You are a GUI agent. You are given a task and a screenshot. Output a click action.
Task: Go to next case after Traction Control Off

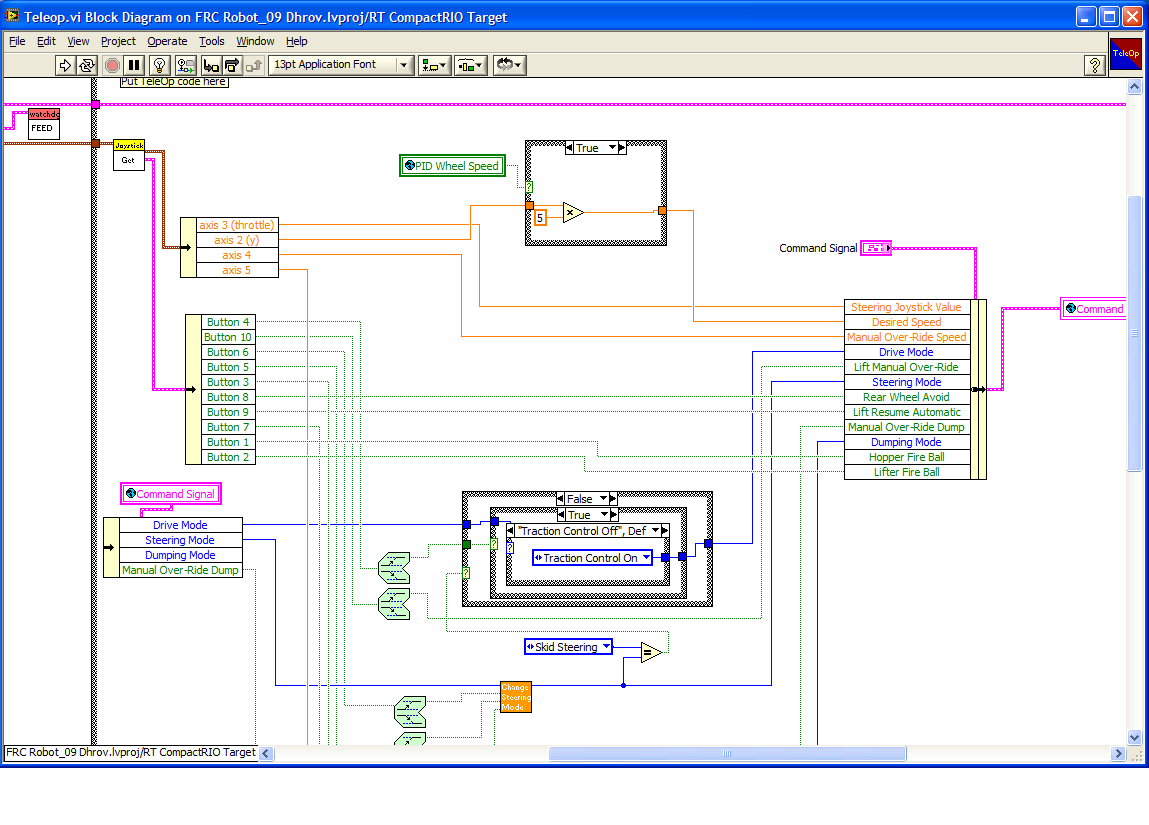[665, 530]
